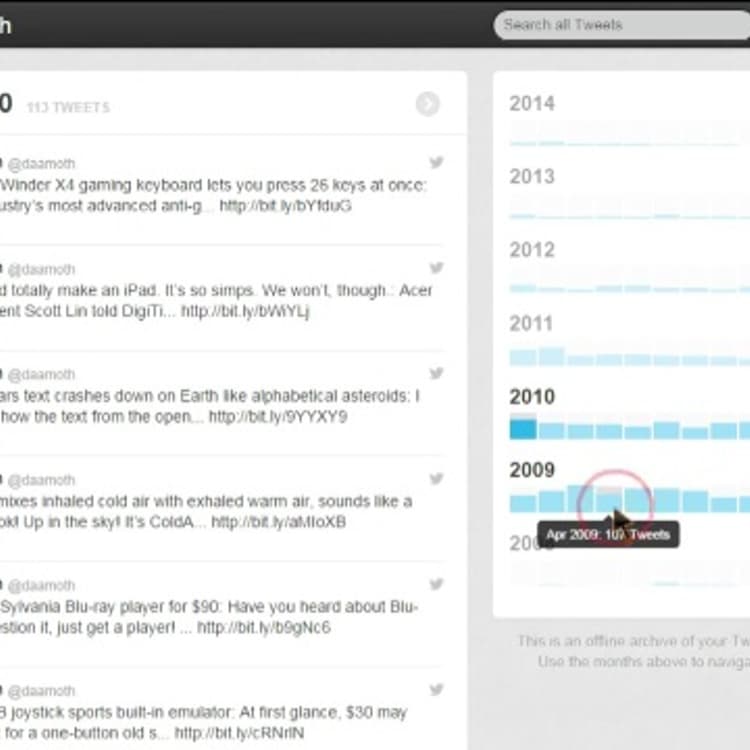Open Twitter bird icon on joystick emulator tweet
The height and width of the screenshot is (750, 750).
[436, 690]
